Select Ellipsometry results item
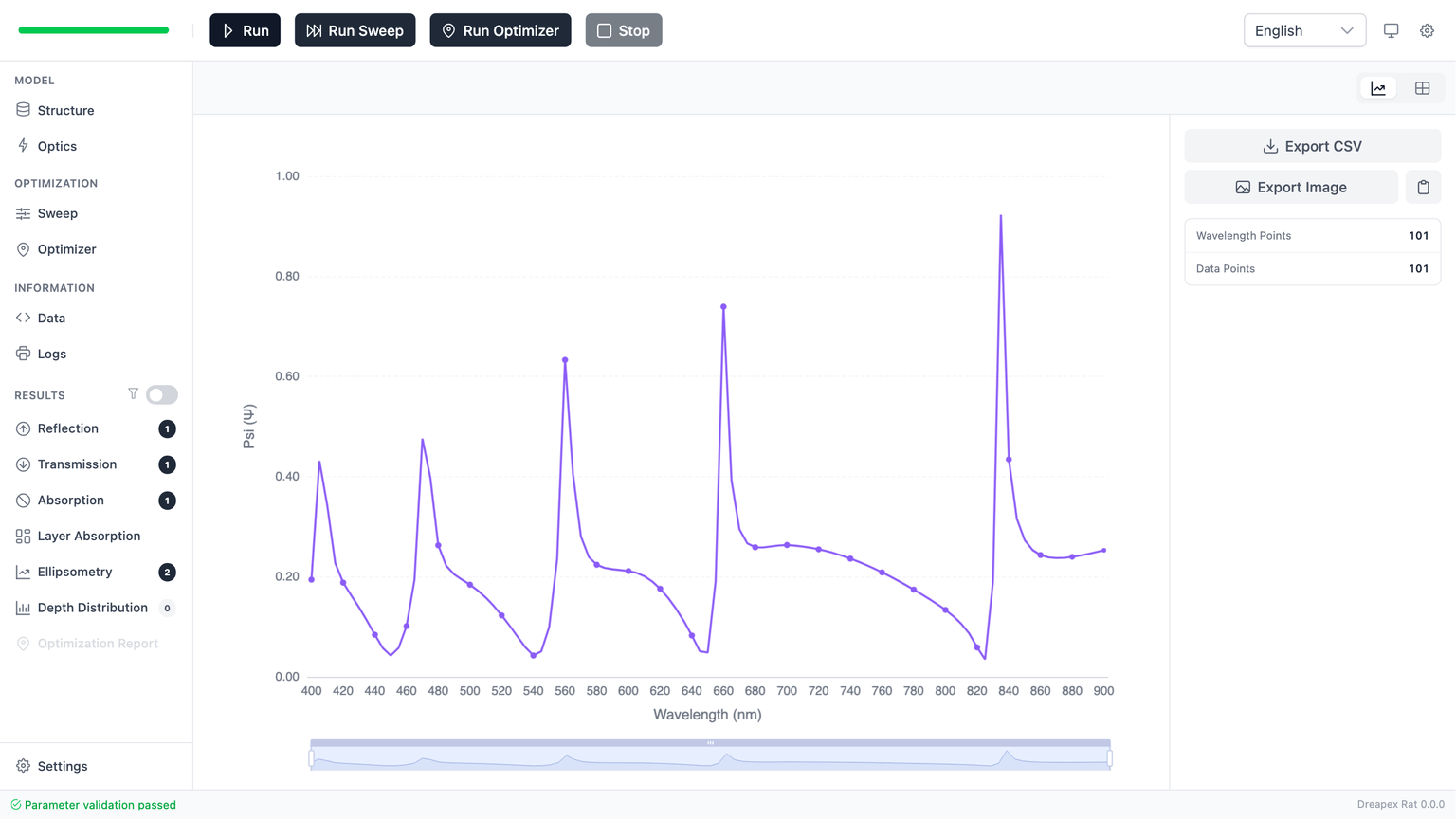 click(x=75, y=572)
